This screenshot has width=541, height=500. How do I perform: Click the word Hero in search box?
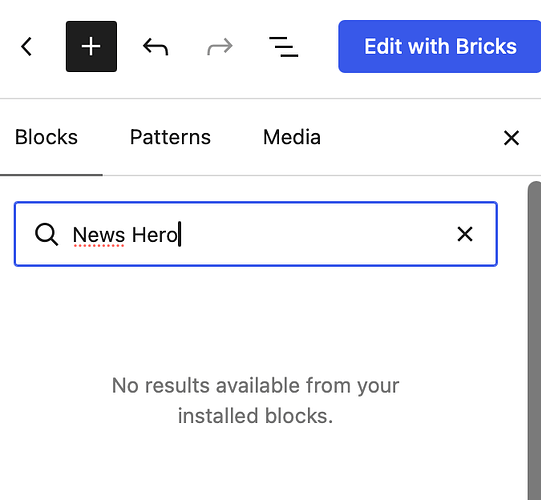pyautogui.click(x=155, y=235)
